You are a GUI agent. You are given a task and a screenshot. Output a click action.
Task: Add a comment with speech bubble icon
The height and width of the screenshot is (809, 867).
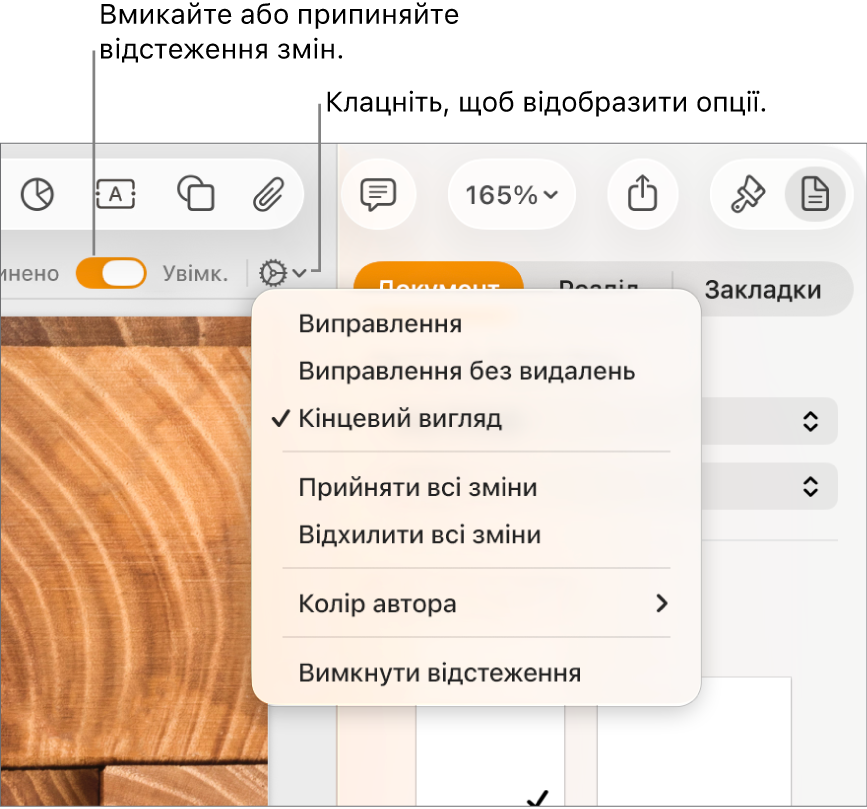click(x=378, y=194)
